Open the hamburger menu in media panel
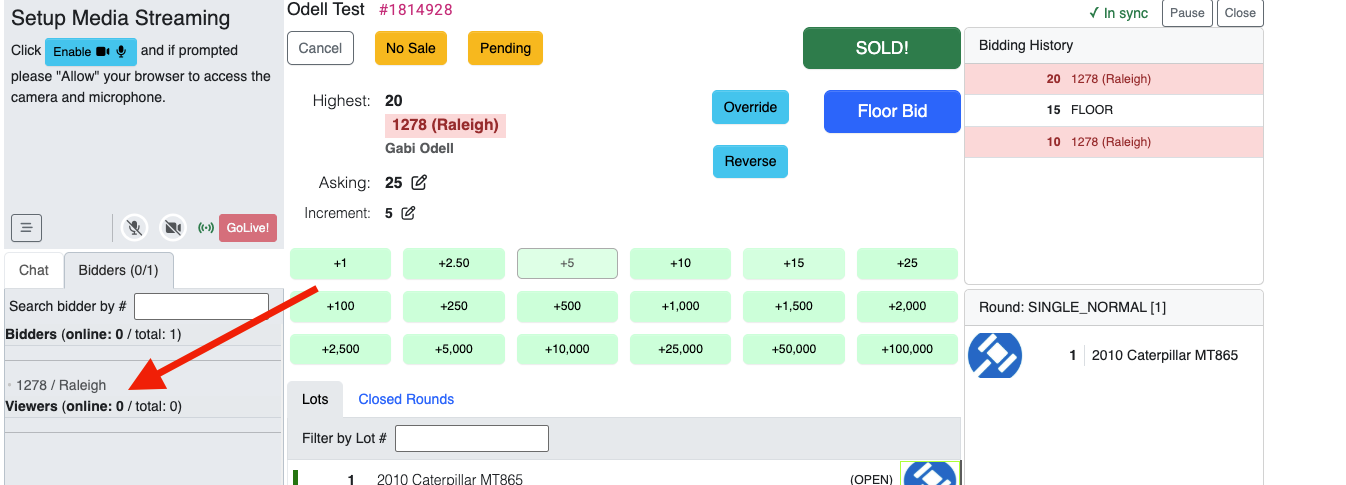 tap(27, 228)
